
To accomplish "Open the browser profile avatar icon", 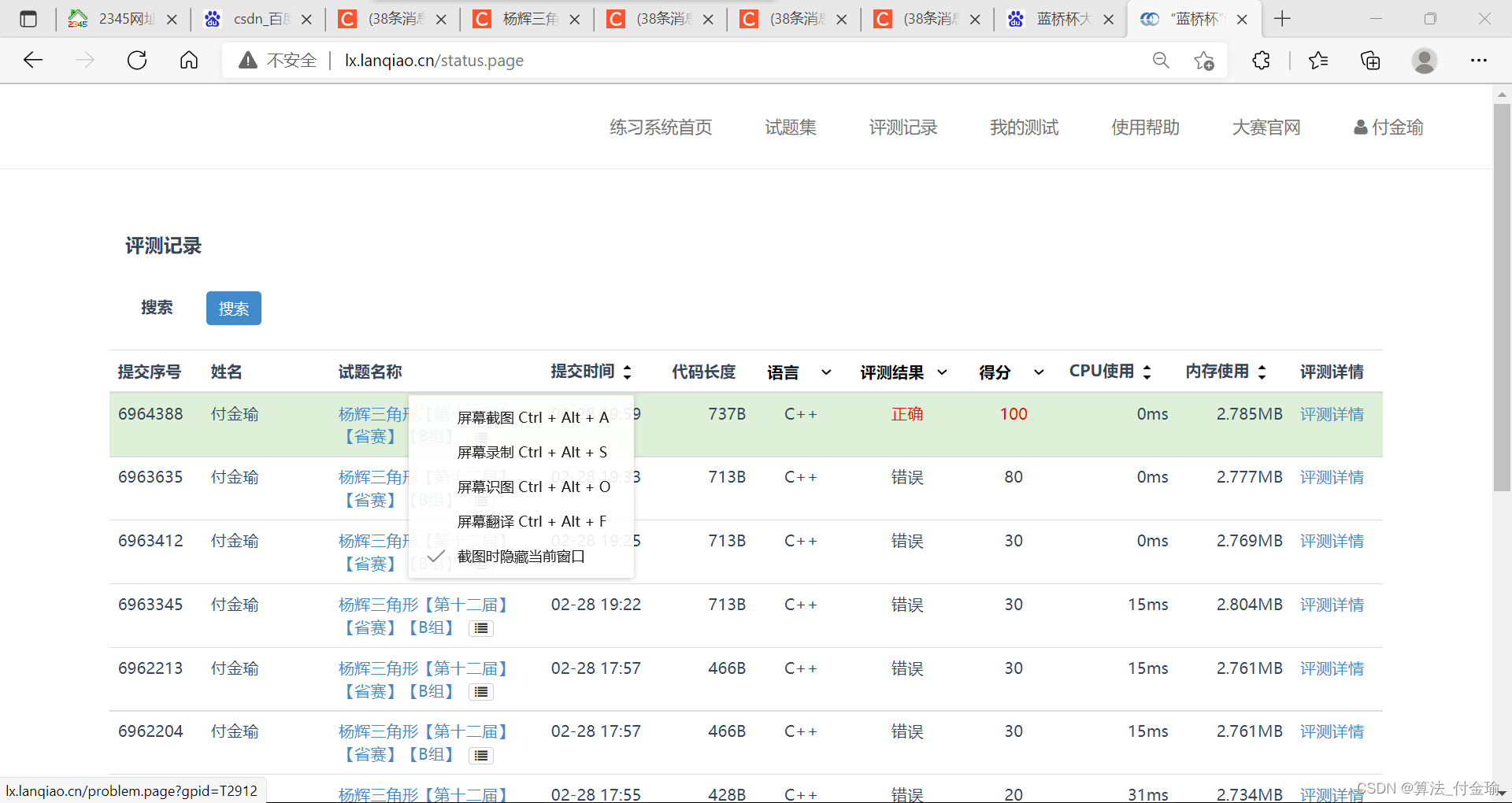I will tap(1425, 60).
